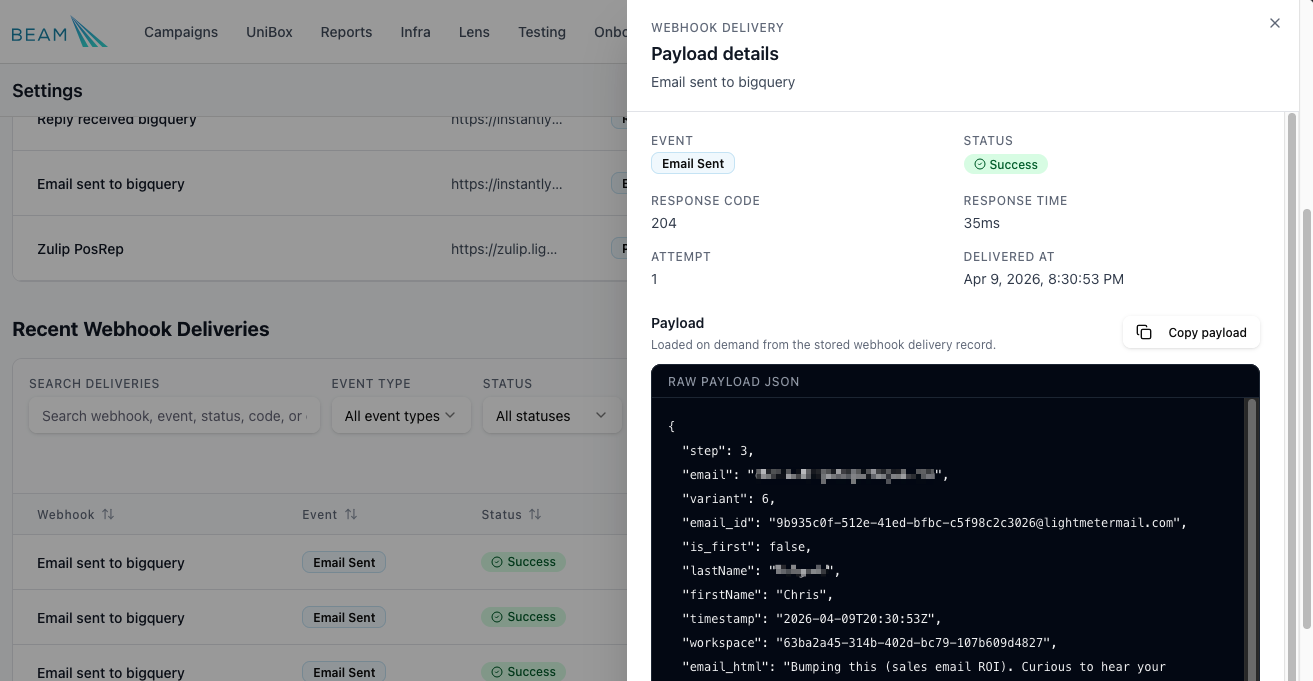Click the Zulip webhook URL
Image resolution: width=1313 pixels, height=681 pixels.
pos(504,249)
